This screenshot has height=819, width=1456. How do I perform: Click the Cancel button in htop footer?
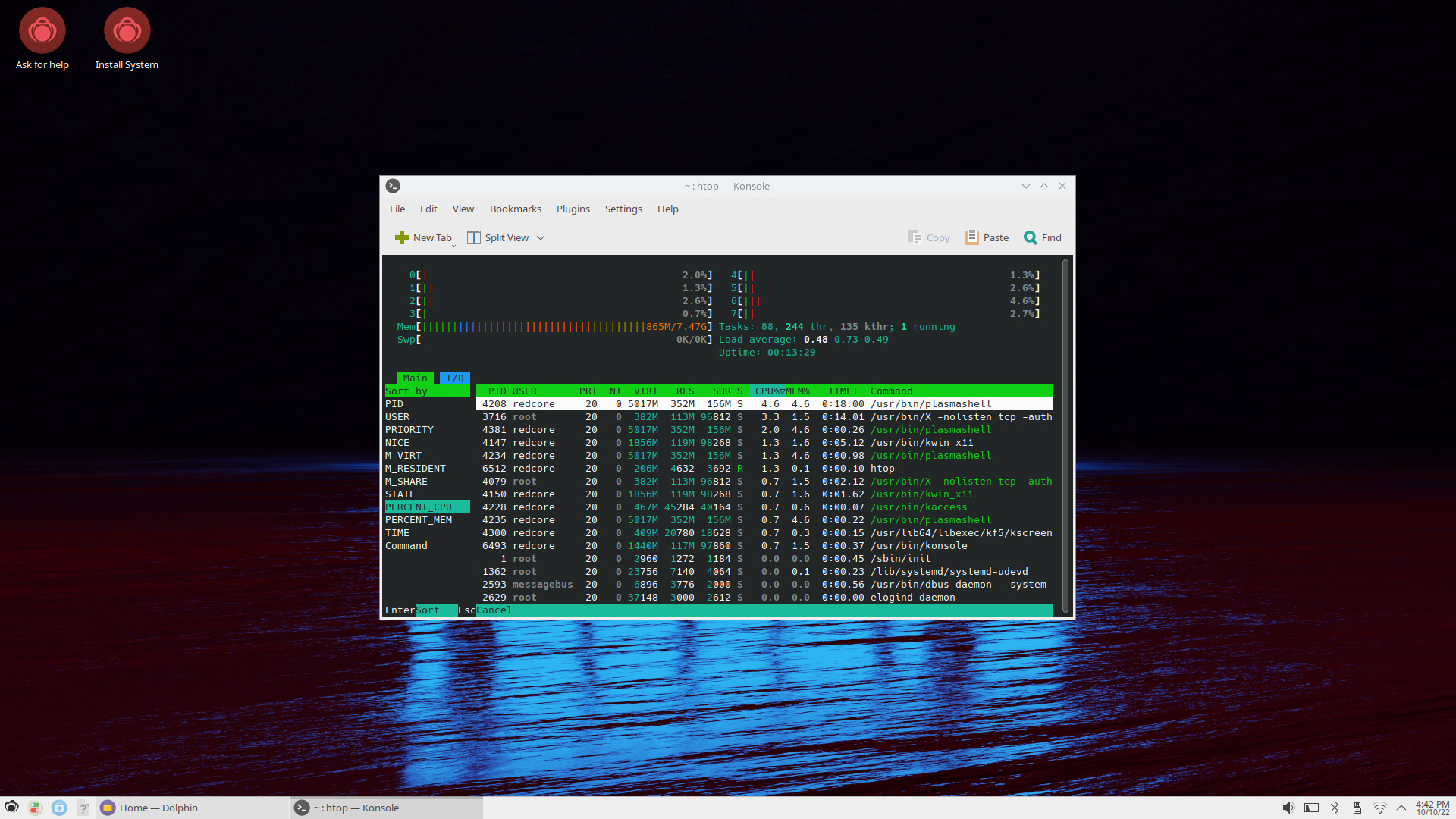494,610
